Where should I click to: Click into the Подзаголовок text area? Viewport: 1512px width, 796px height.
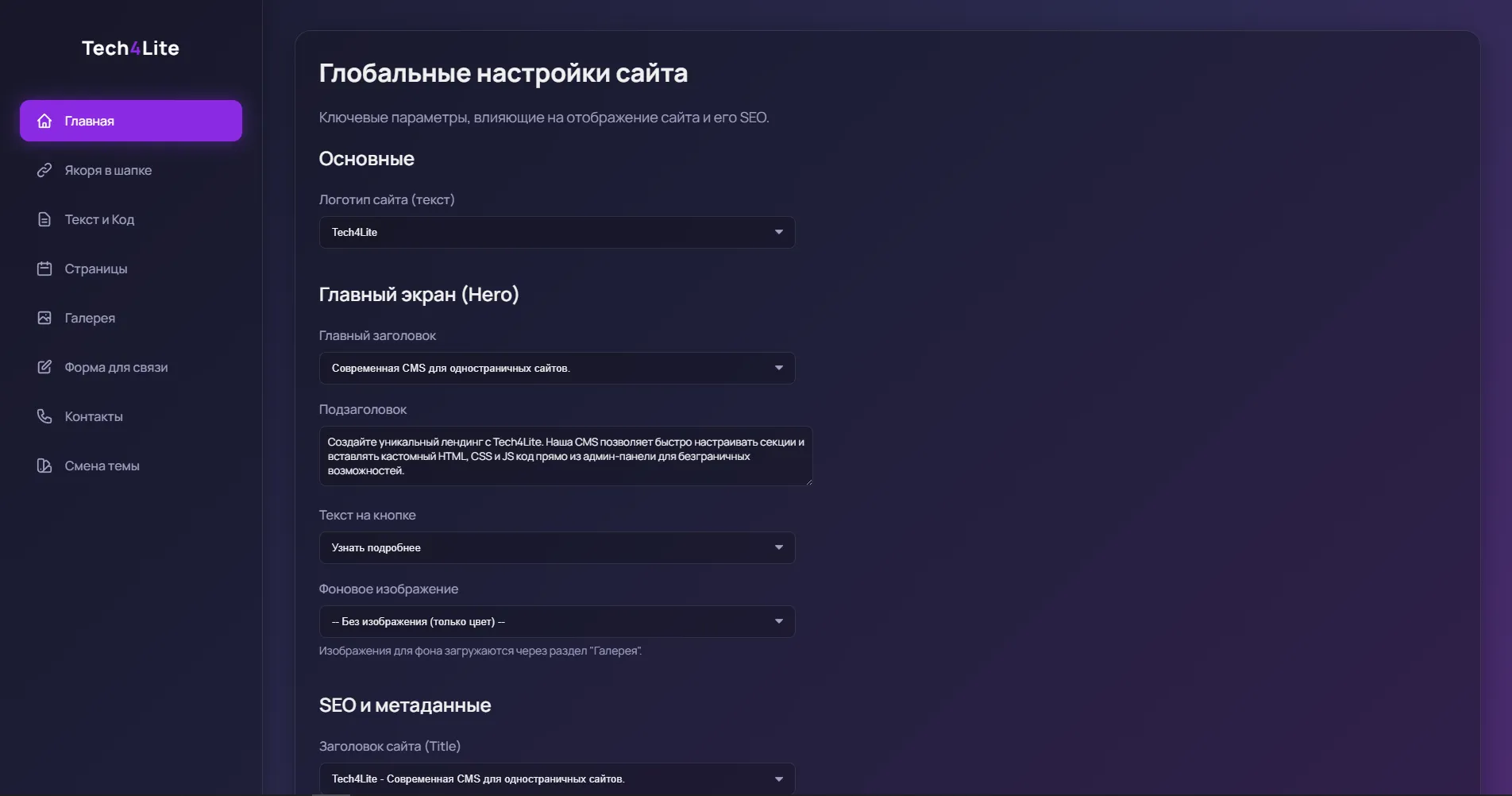(x=565, y=456)
